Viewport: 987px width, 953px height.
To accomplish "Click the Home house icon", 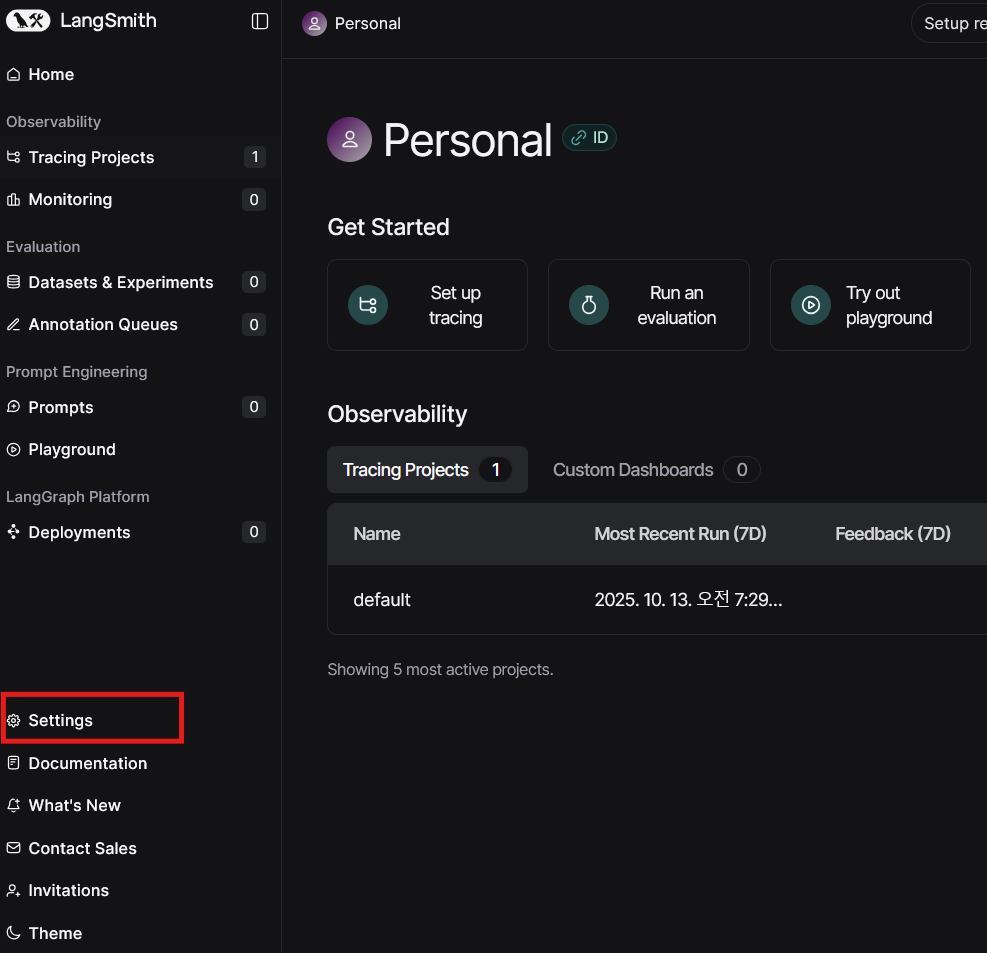I will tap(13, 74).
